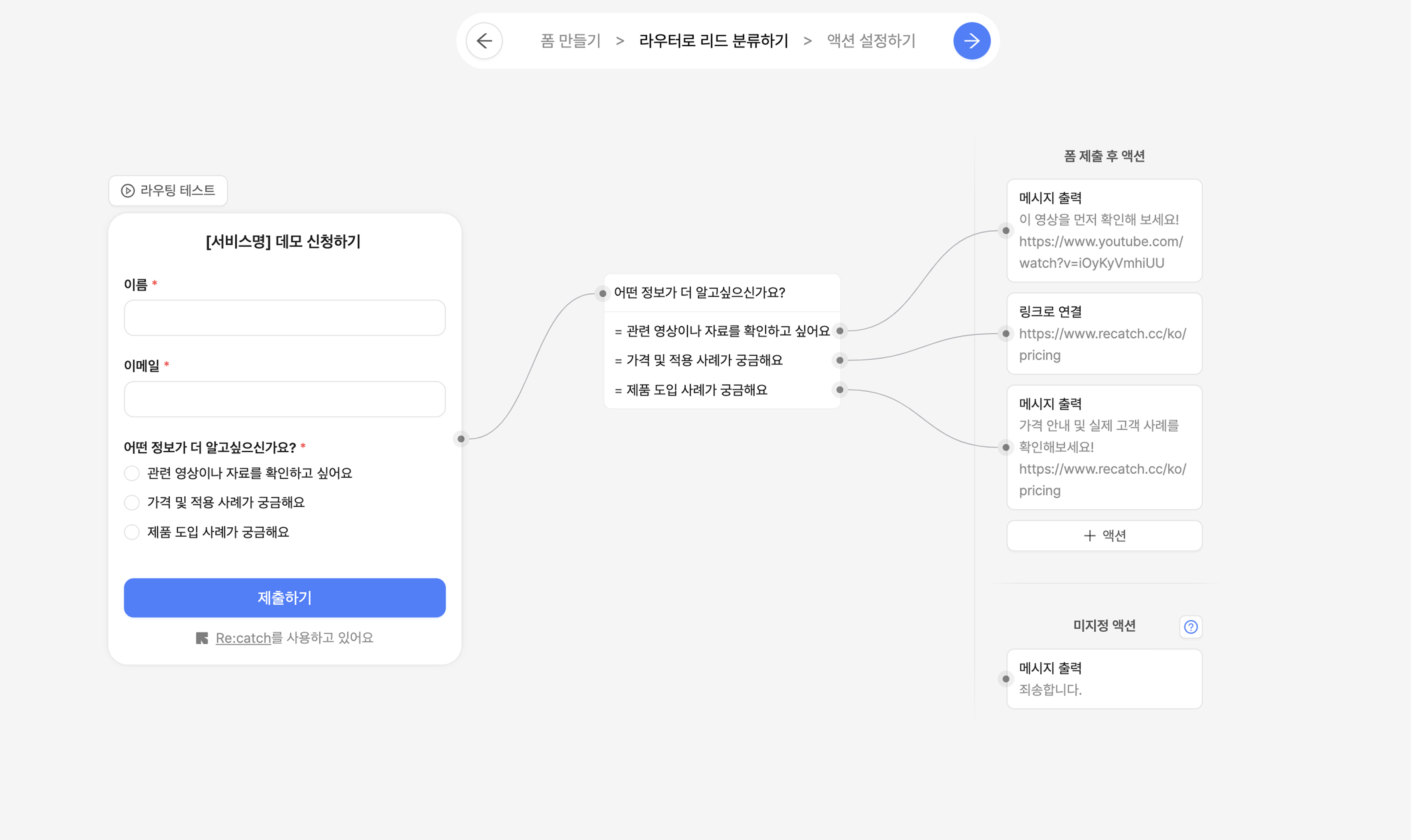Image resolution: width=1411 pixels, height=840 pixels.
Task: Go to 액션 설정하기 step
Action: point(871,41)
